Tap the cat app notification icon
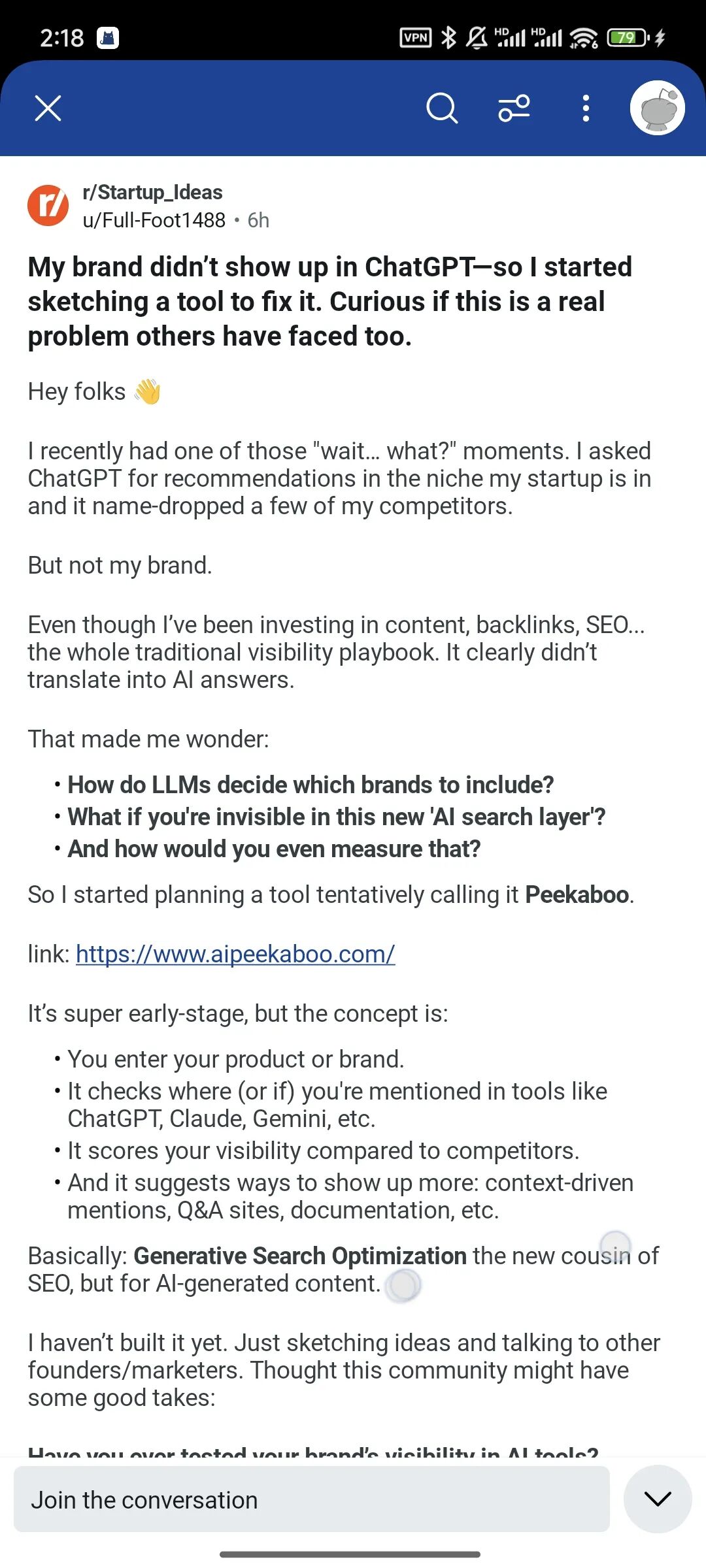The image size is (706, 1568). 108,39
